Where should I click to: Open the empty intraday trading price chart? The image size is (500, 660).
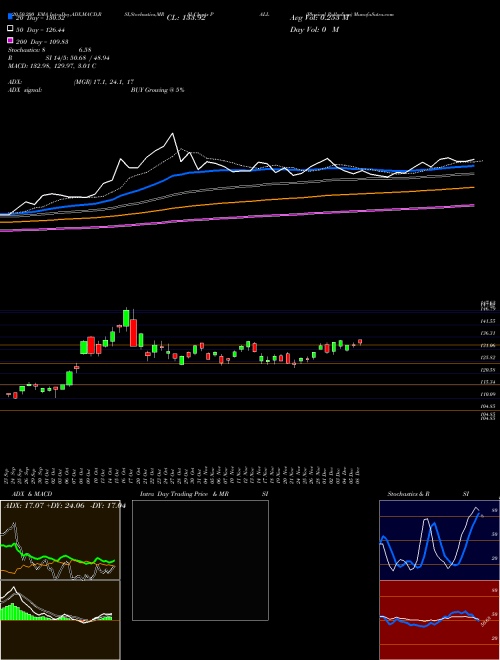pos(200,560)
